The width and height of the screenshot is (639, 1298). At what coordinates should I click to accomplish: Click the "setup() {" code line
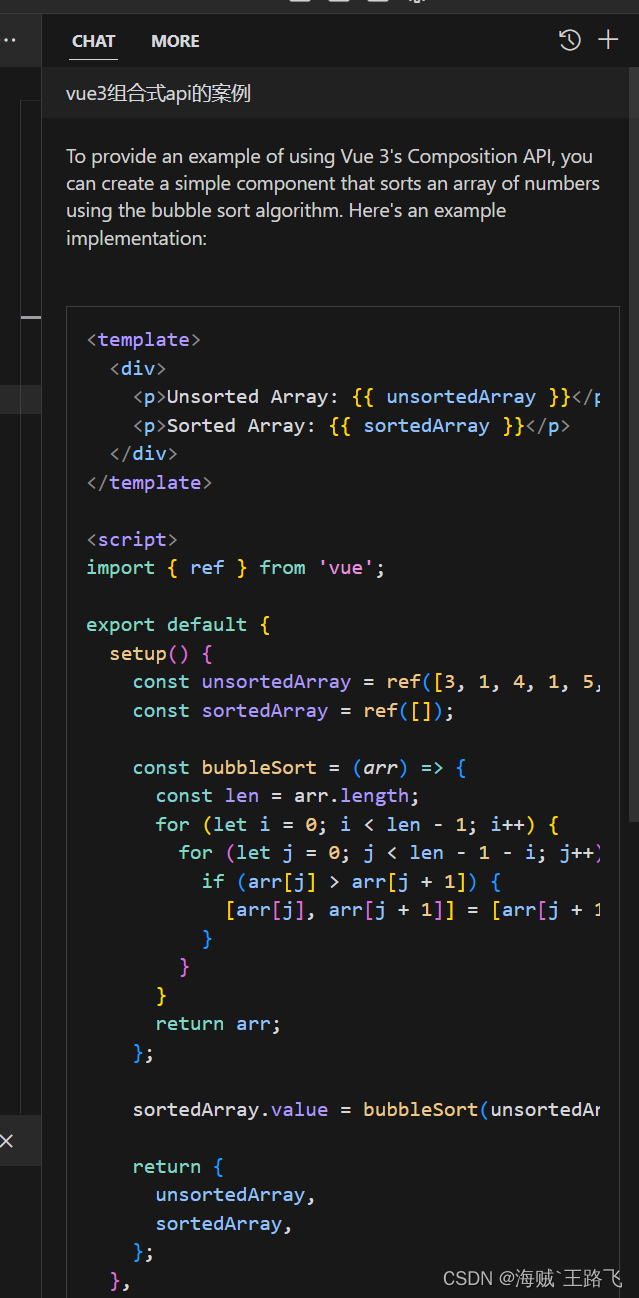pos(161,654)
